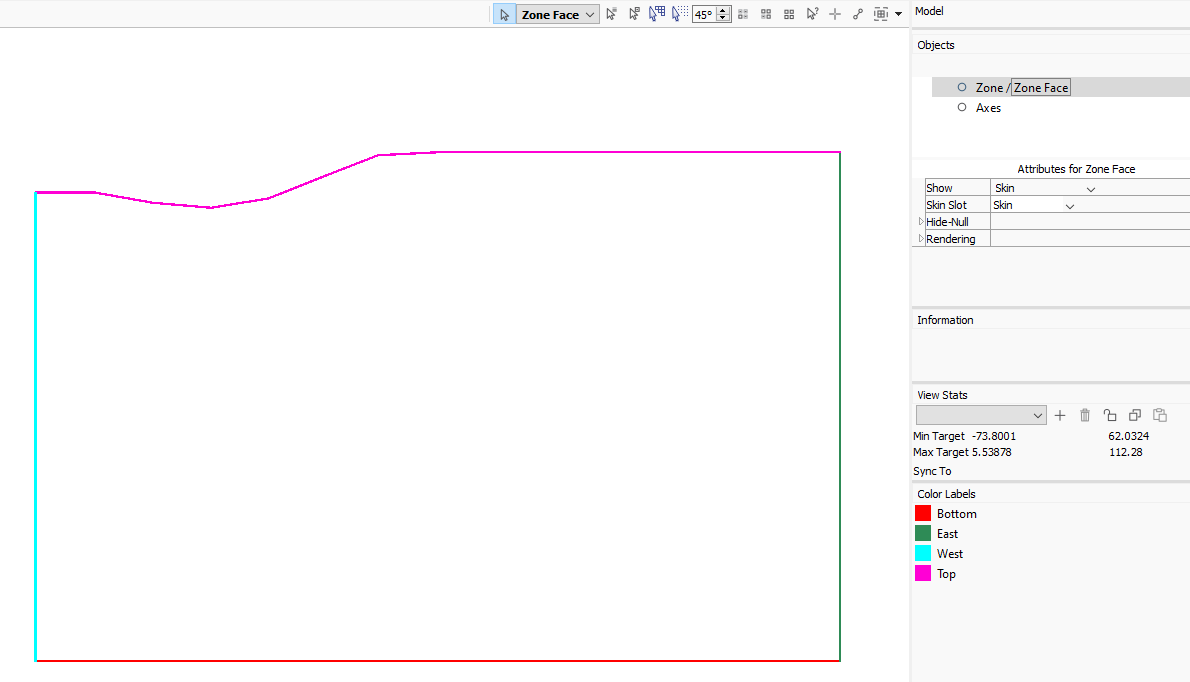The width and height of the screenshot is (1190, 682).
Task: Expand the Hide-Null attribute row
Action: coord(921,222)
